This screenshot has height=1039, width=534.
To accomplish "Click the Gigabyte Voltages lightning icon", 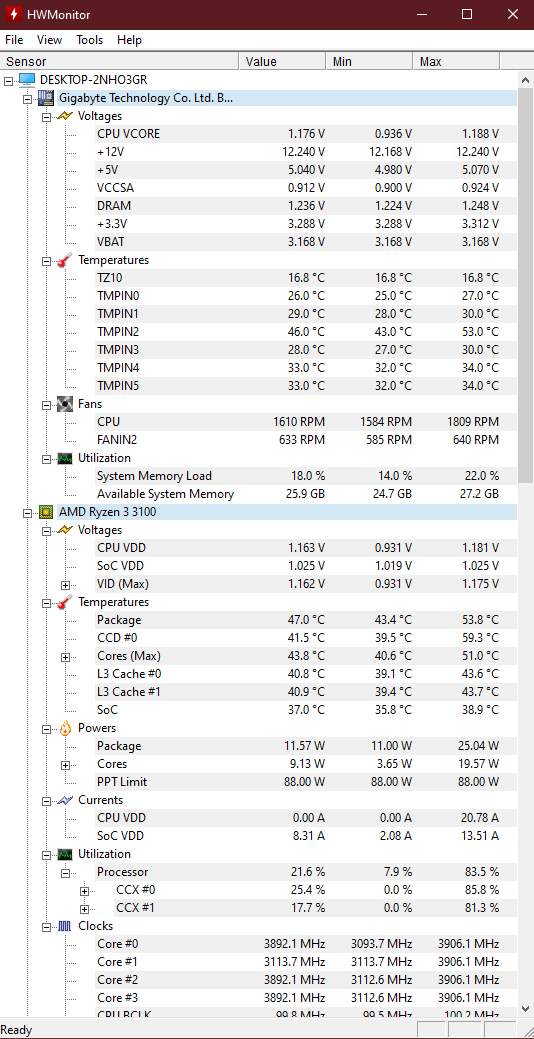I will click(x=65, y=116).
